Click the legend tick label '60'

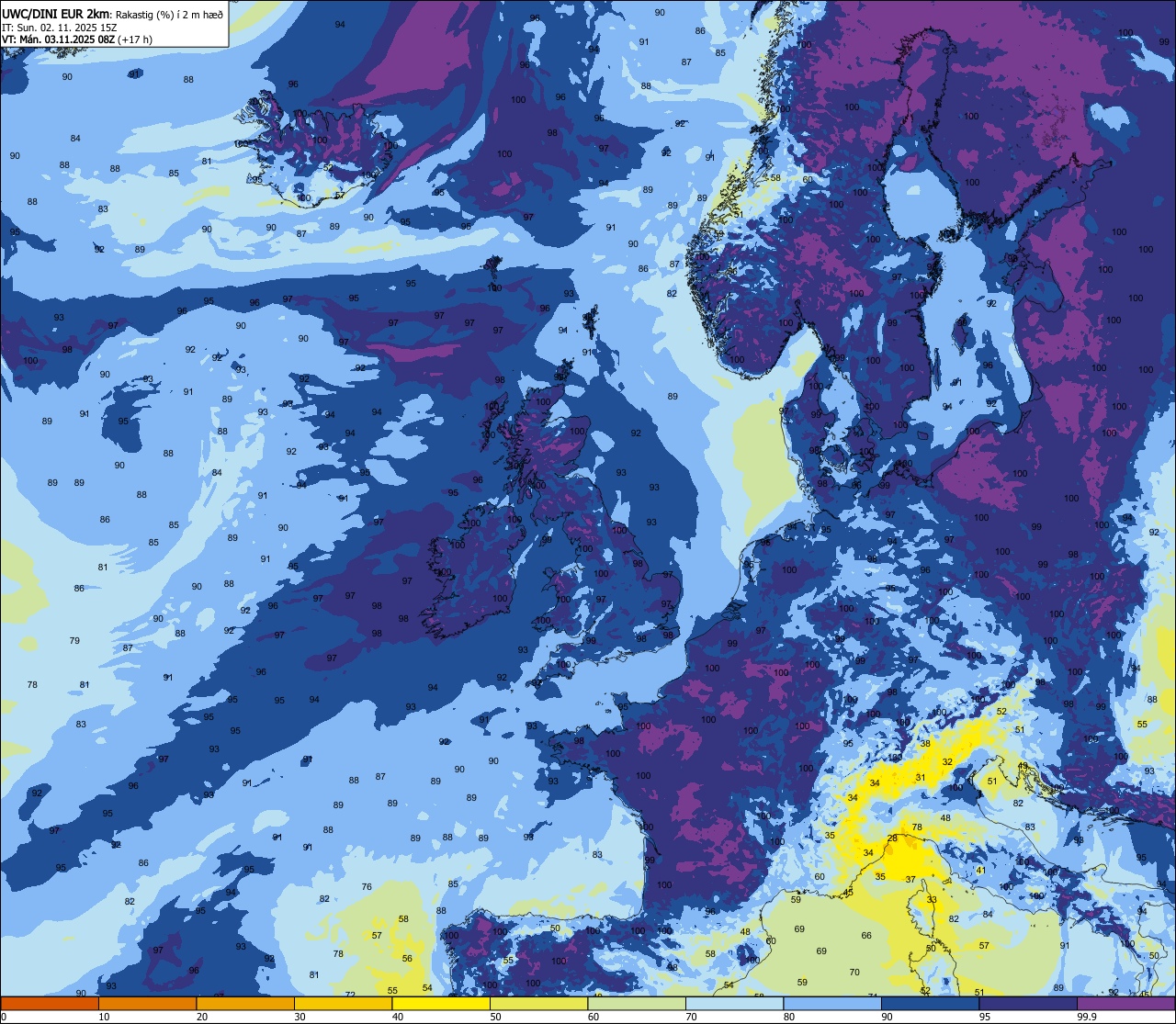click(594, 1017)
